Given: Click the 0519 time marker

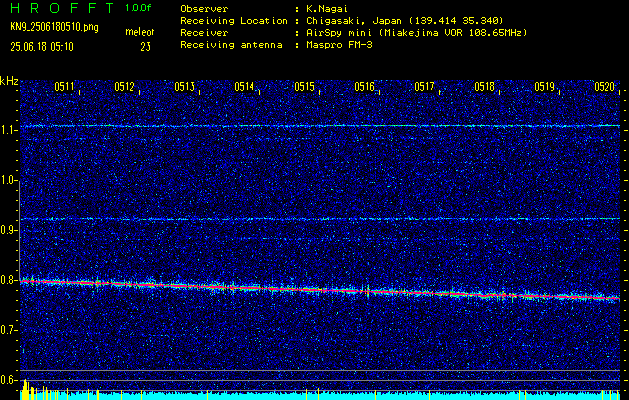Looking at the screenshot, I should [544, 86].
